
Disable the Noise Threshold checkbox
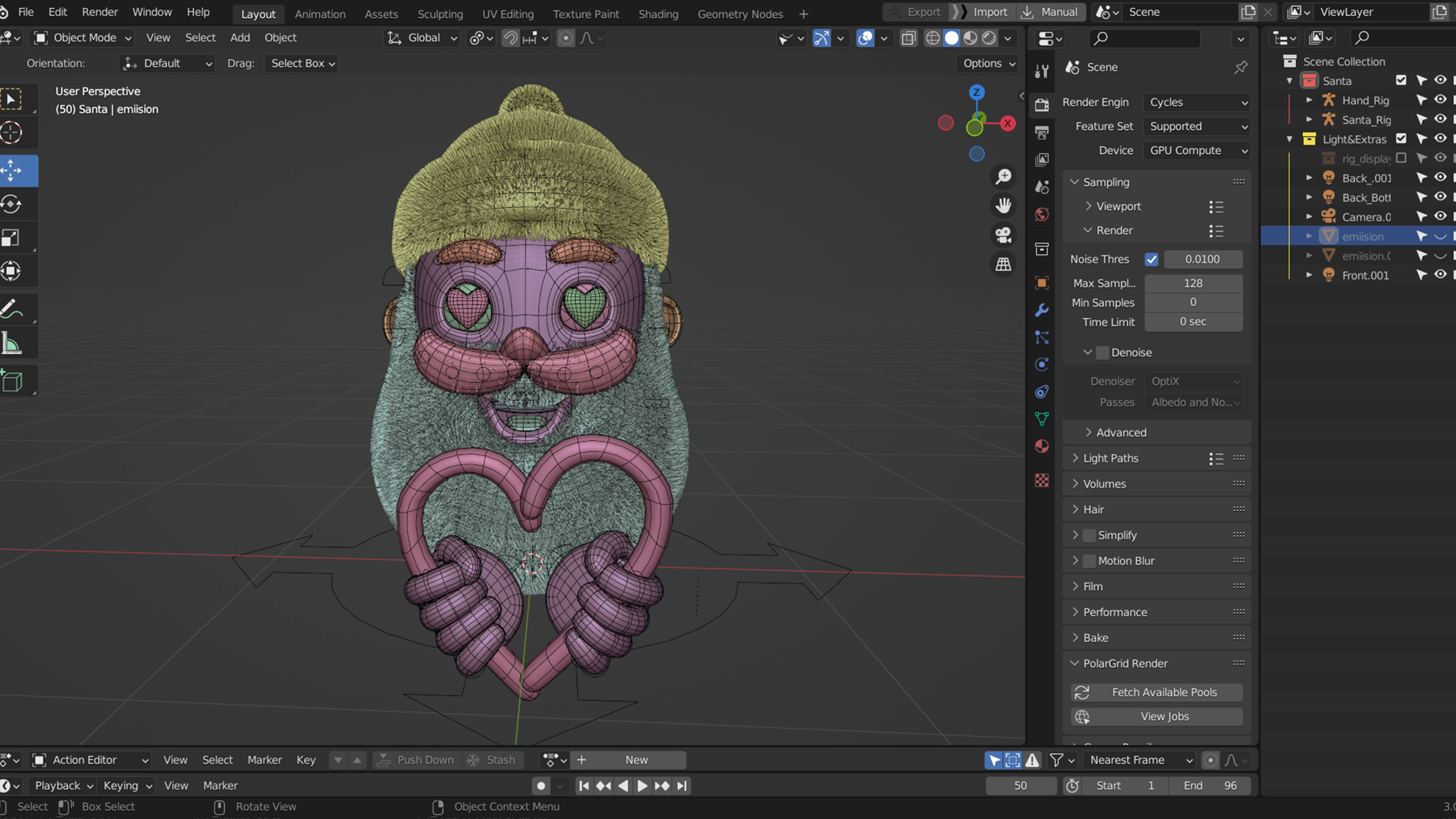[x=1151, y=259]
